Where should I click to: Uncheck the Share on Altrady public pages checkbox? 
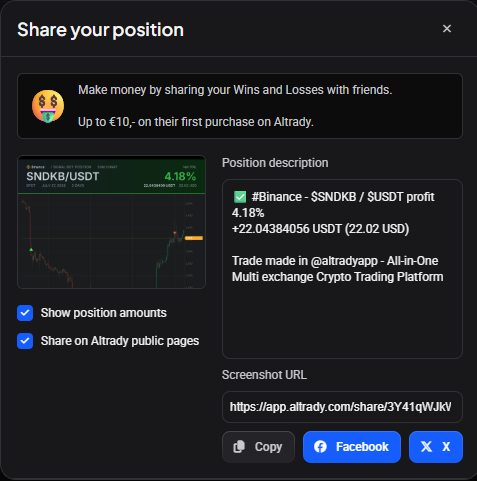pyautogui.click(x=25, y=341)
